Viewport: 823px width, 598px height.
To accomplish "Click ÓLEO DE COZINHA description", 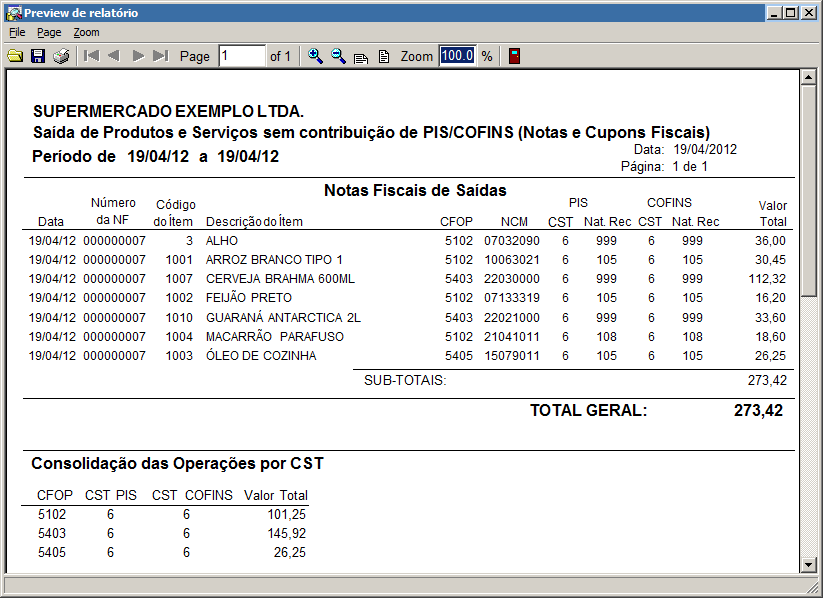I will (261, 355).
